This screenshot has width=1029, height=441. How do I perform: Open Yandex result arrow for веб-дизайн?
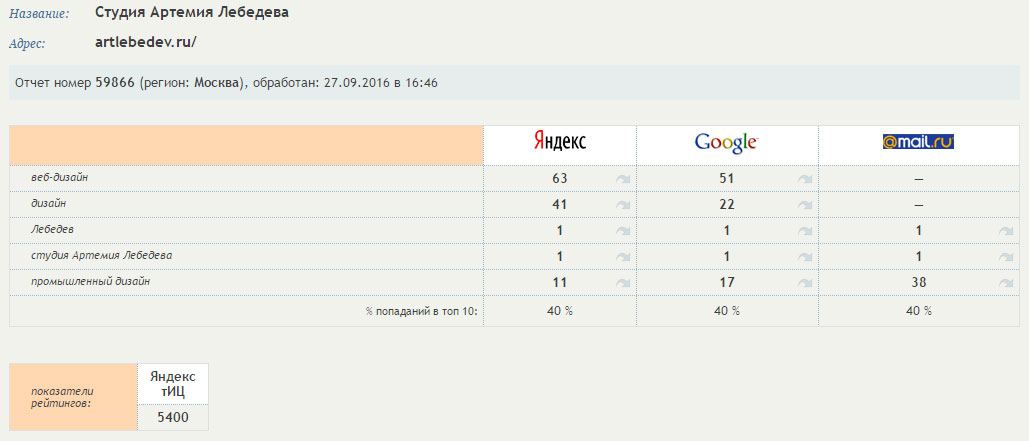[x=623, y=179]
